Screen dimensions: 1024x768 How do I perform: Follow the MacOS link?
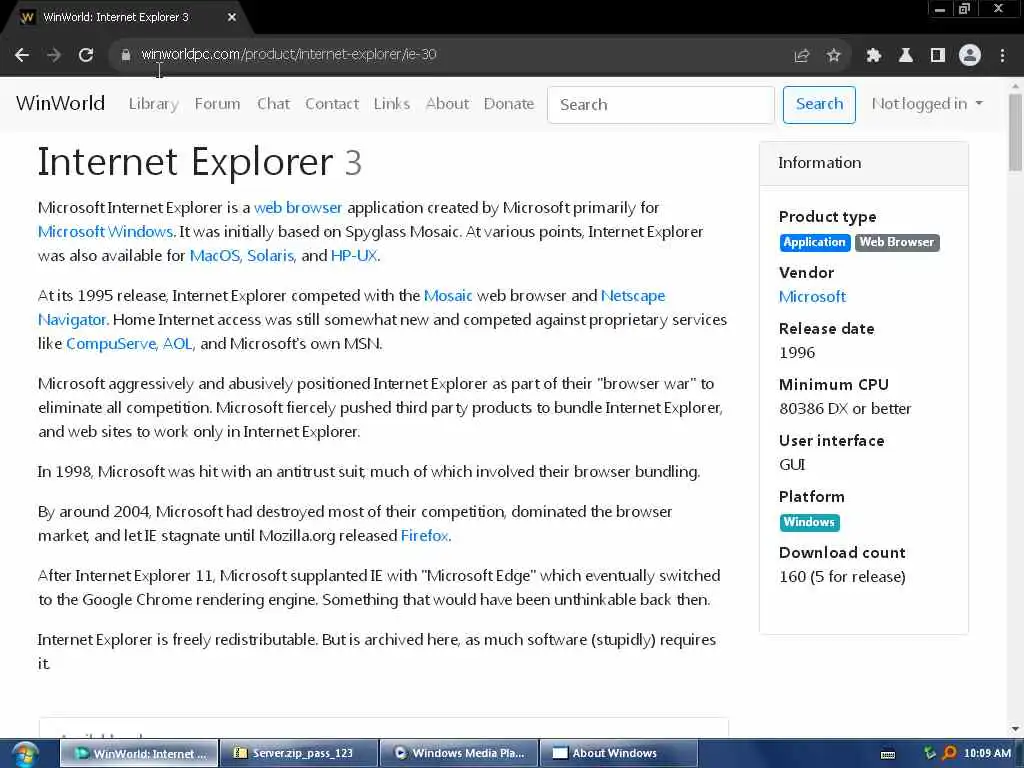215,256
